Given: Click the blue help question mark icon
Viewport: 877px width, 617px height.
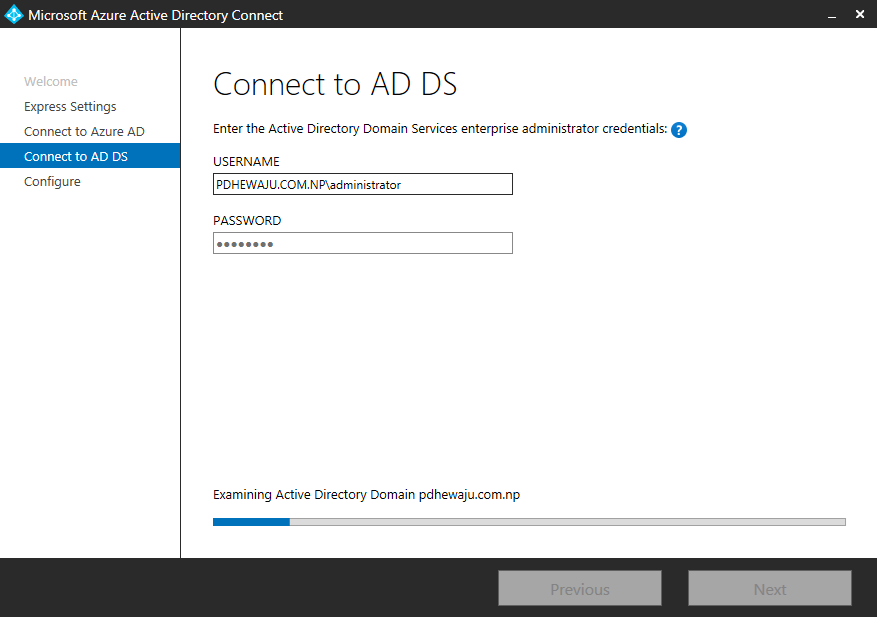Looking at the screenshot, I should point(678,130).
